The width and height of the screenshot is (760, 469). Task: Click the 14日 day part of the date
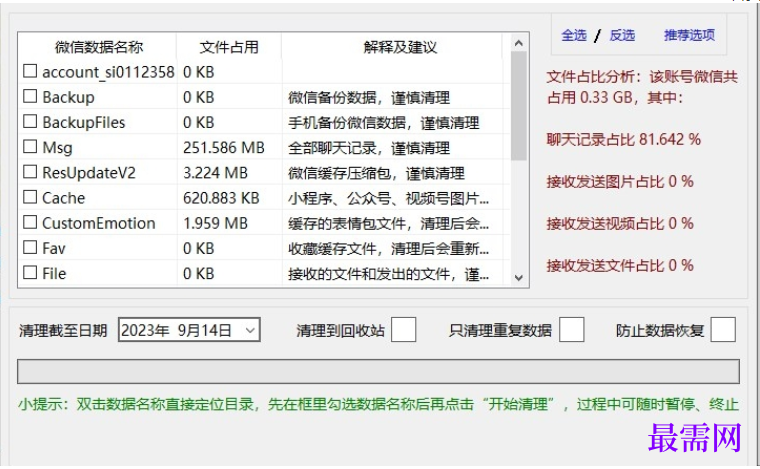(216, 330)
